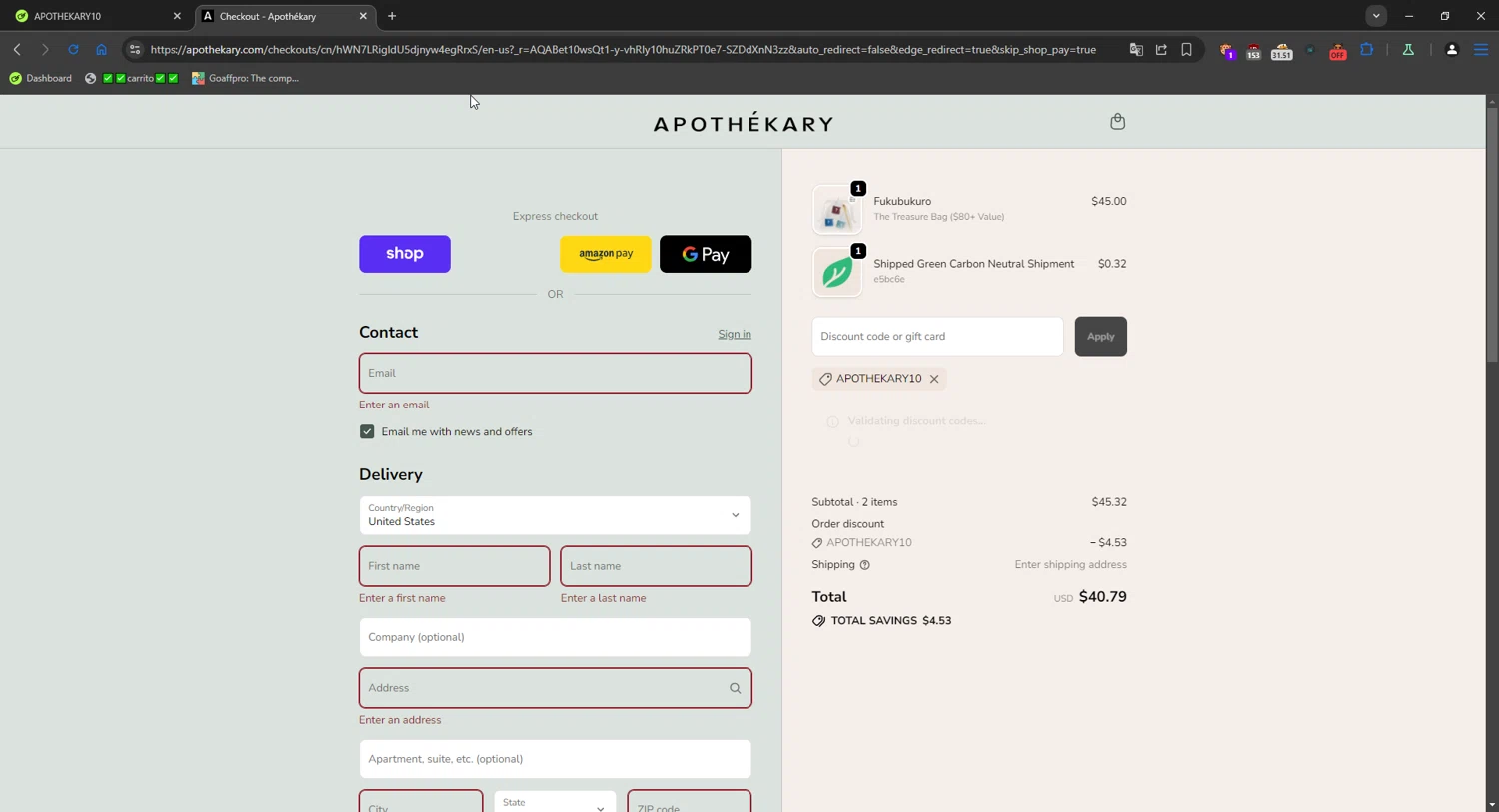The height and width of the screenshot is (812, 1499).
Task: Open the browser profile menu
Action: [1452, 49]
